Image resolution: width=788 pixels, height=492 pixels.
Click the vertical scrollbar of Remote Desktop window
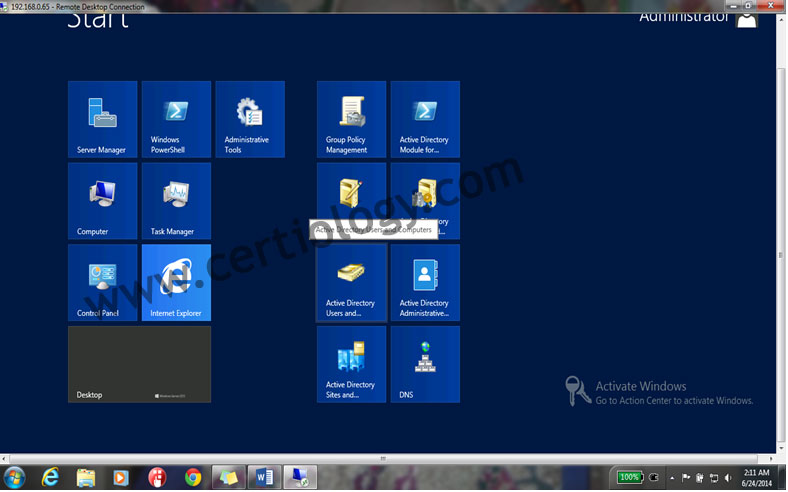pos(781,255)
